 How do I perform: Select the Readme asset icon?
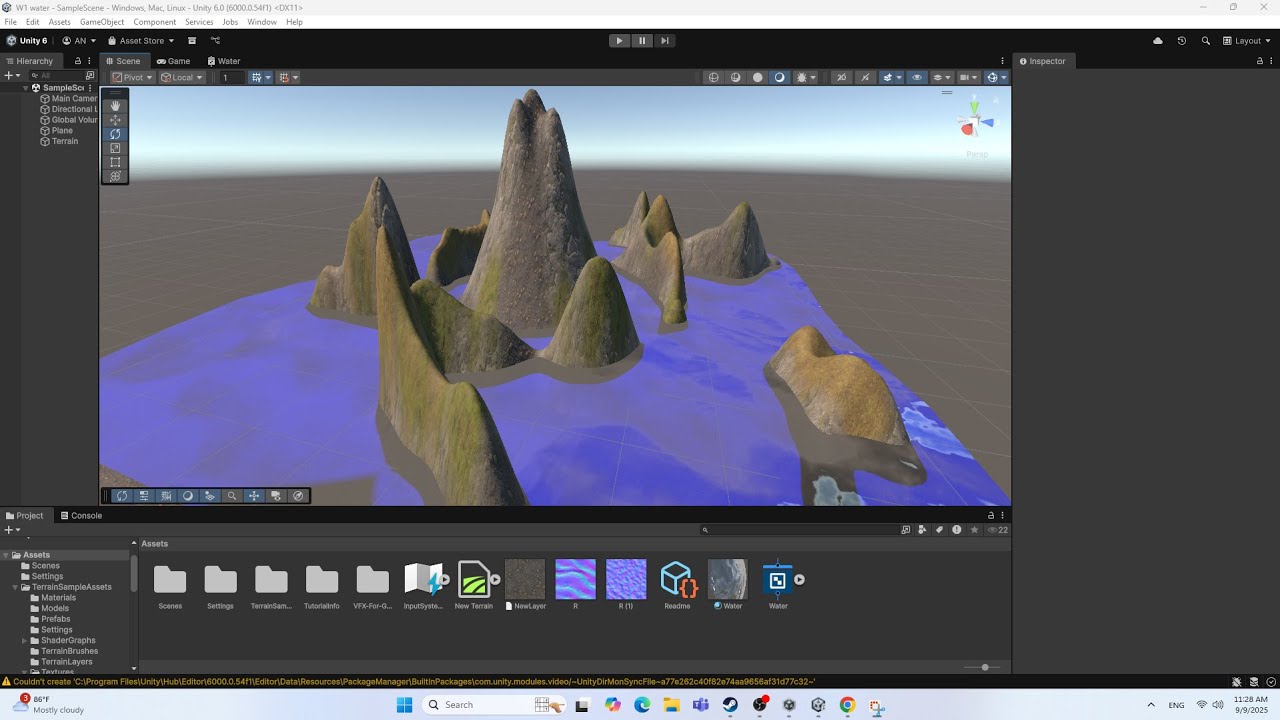coord(677,579)
